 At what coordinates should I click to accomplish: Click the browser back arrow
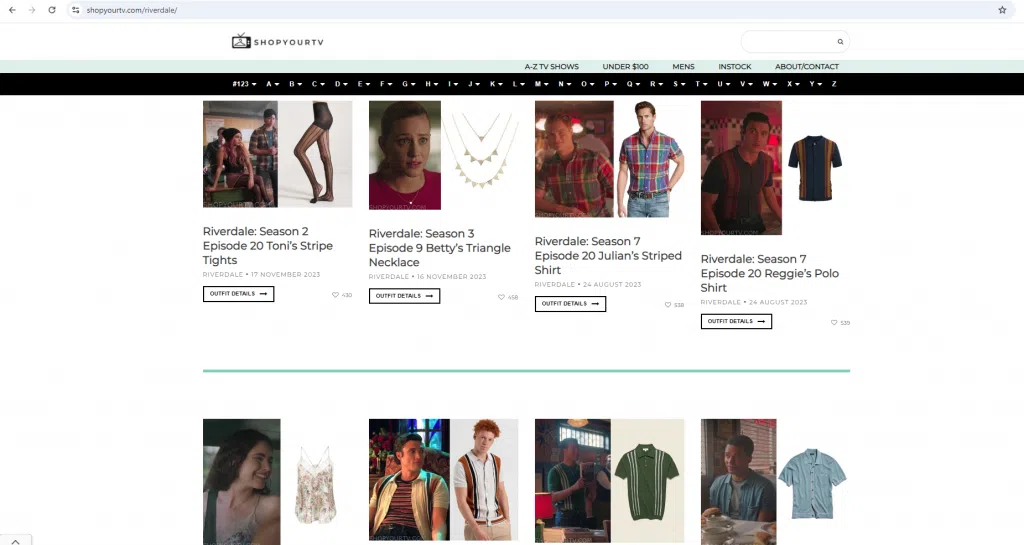(x=12, y=10)
